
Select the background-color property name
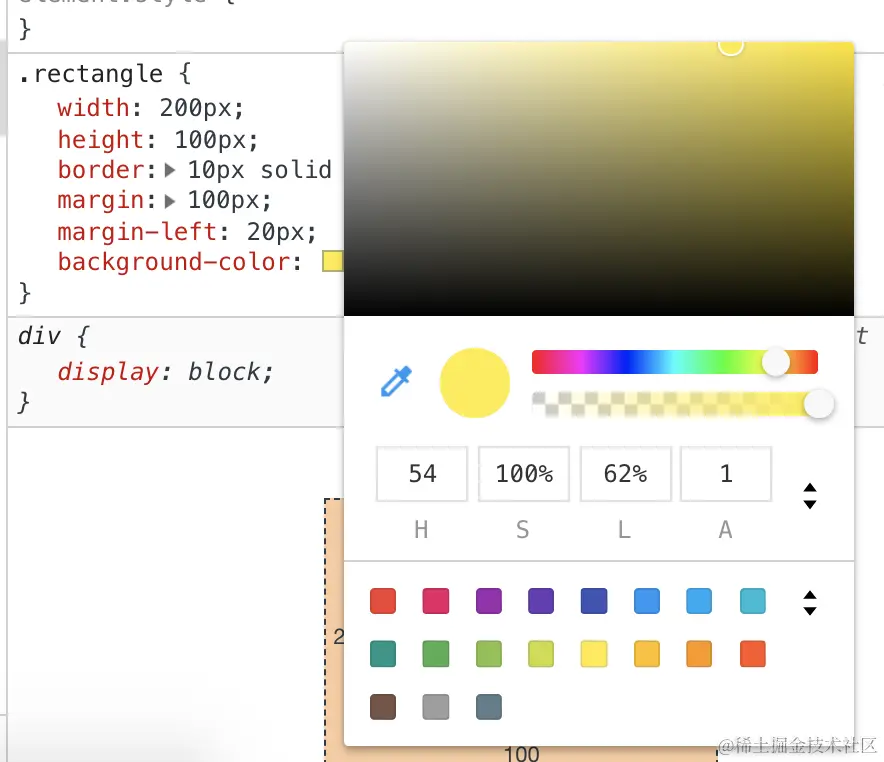(x=174, y=262)
